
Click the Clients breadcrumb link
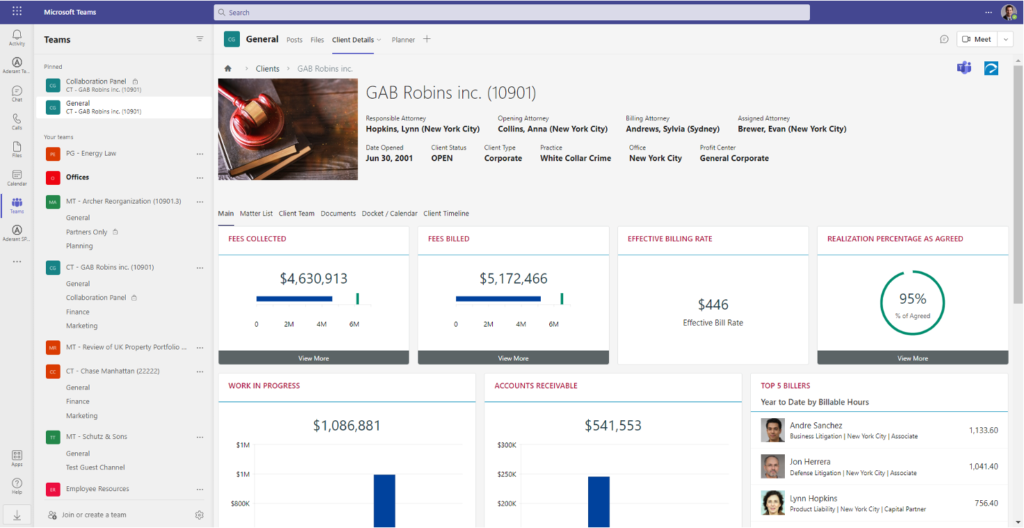click(x=267, y=69)
